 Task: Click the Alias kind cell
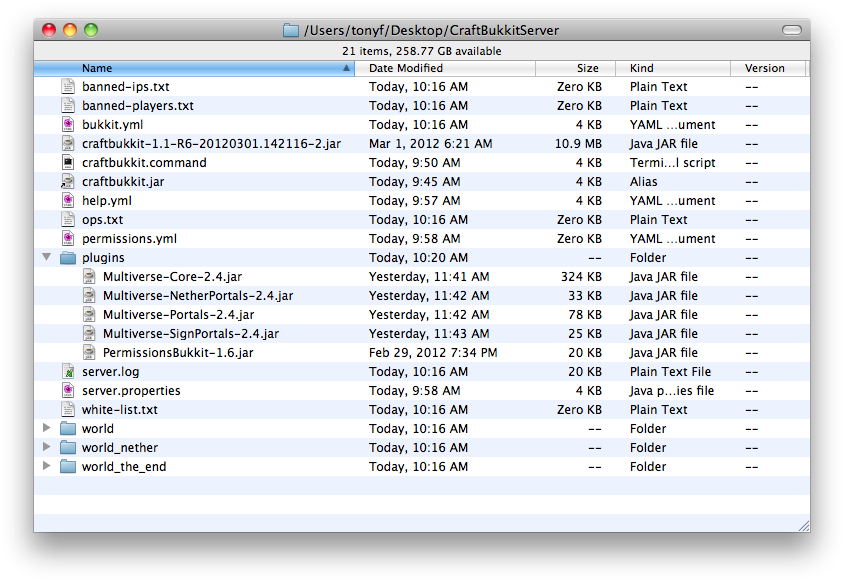[x=644, y=182]
